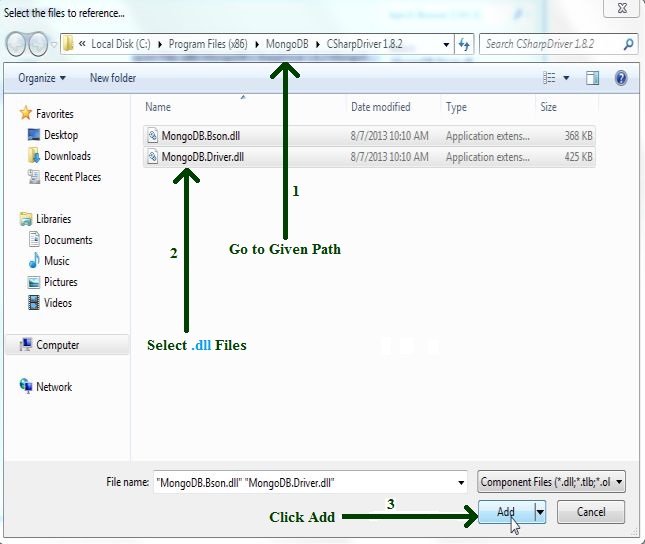Select the MongoDB.Bson.dll file
645x544 pixels.
point(369,136)
